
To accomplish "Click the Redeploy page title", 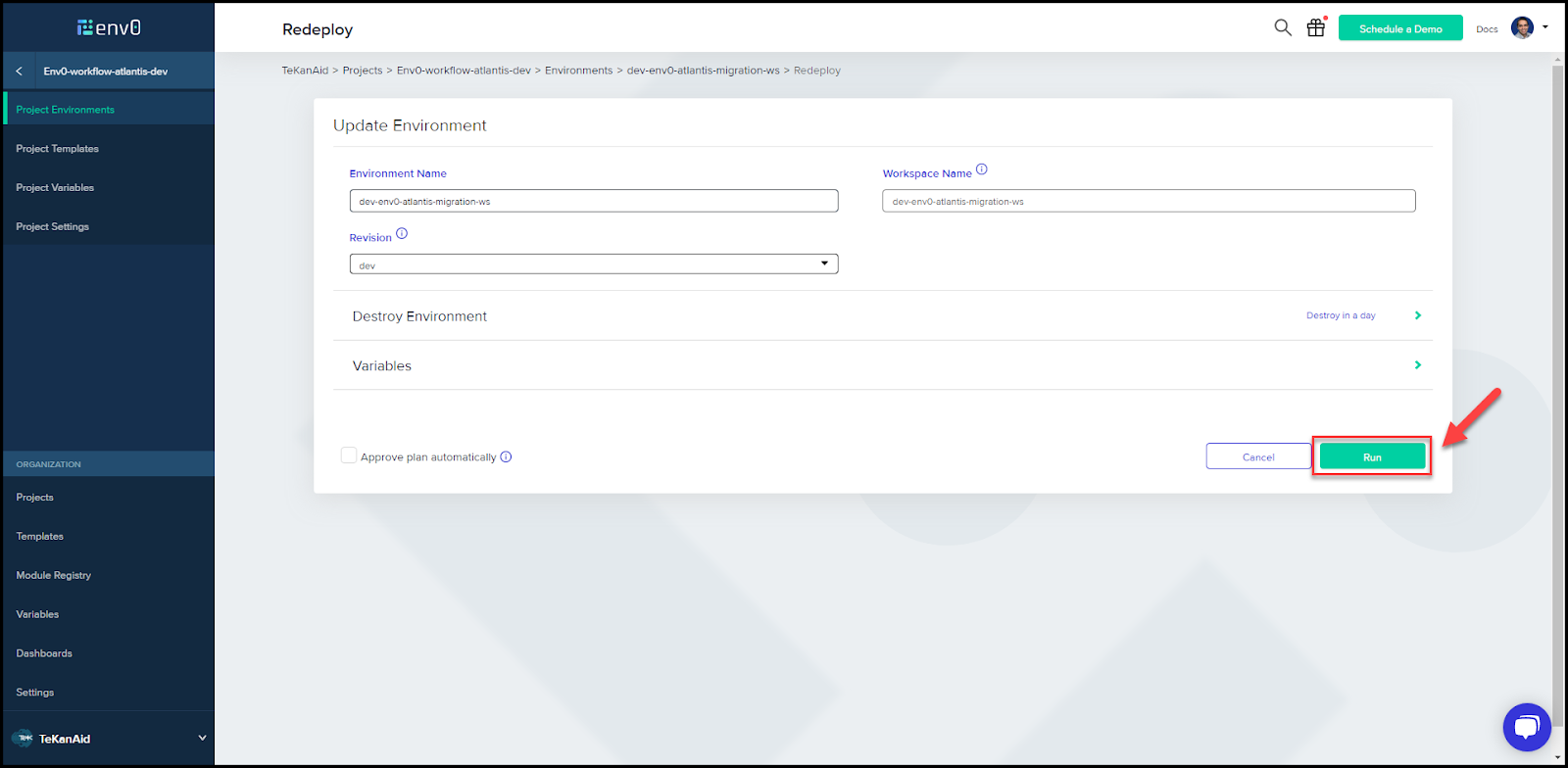I will tap(318, 29).
